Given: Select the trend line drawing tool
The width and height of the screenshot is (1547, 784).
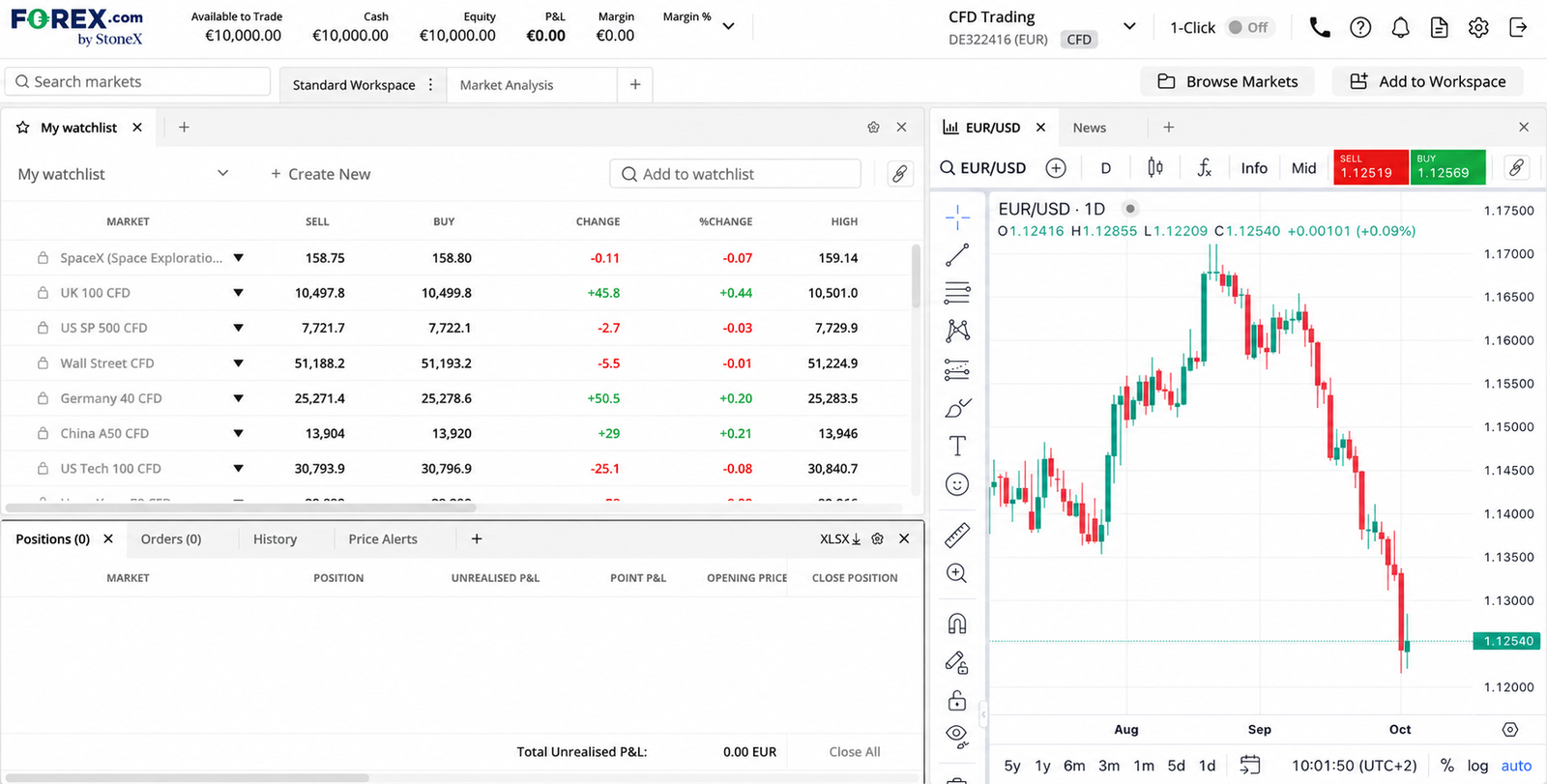Looking at the screenshot, I should coord(957,255).
